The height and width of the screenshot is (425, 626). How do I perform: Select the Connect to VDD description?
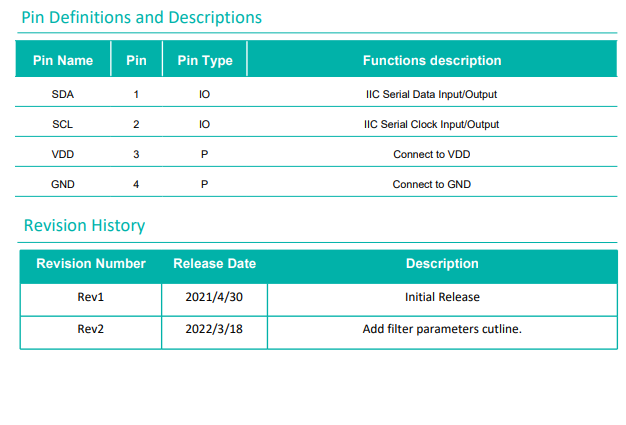(431, 154)
